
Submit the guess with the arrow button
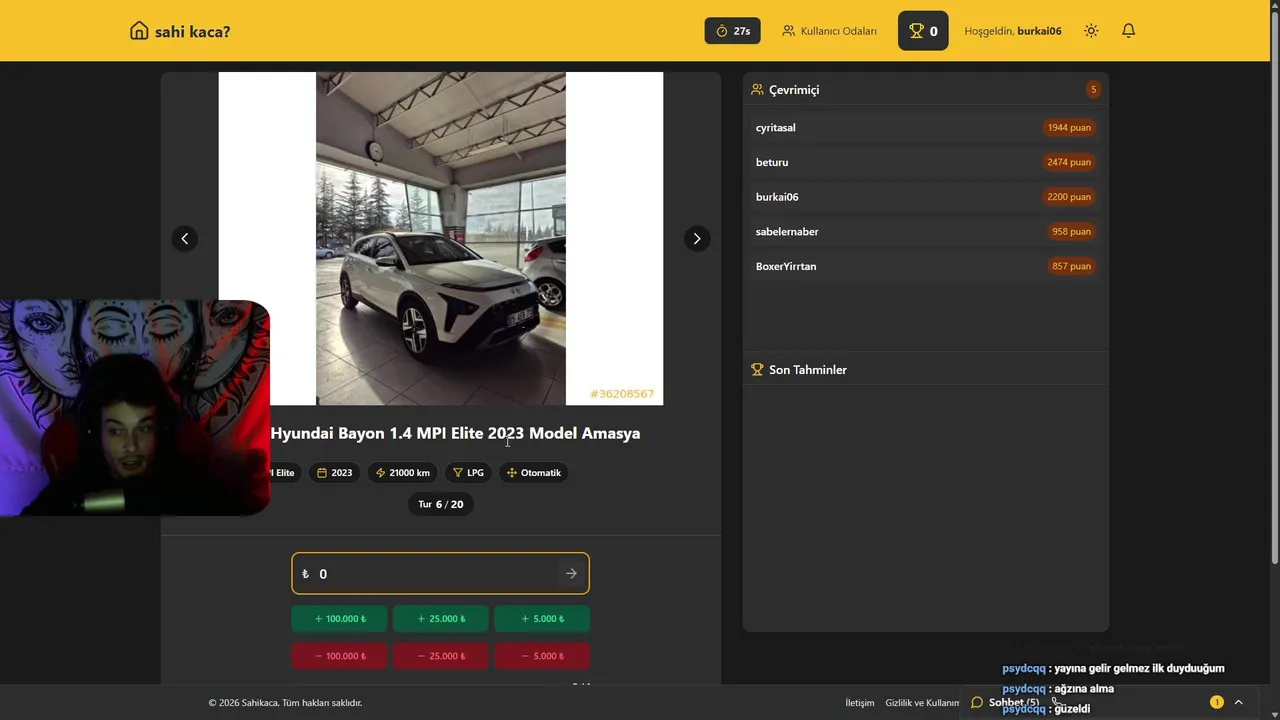[571, 574]
